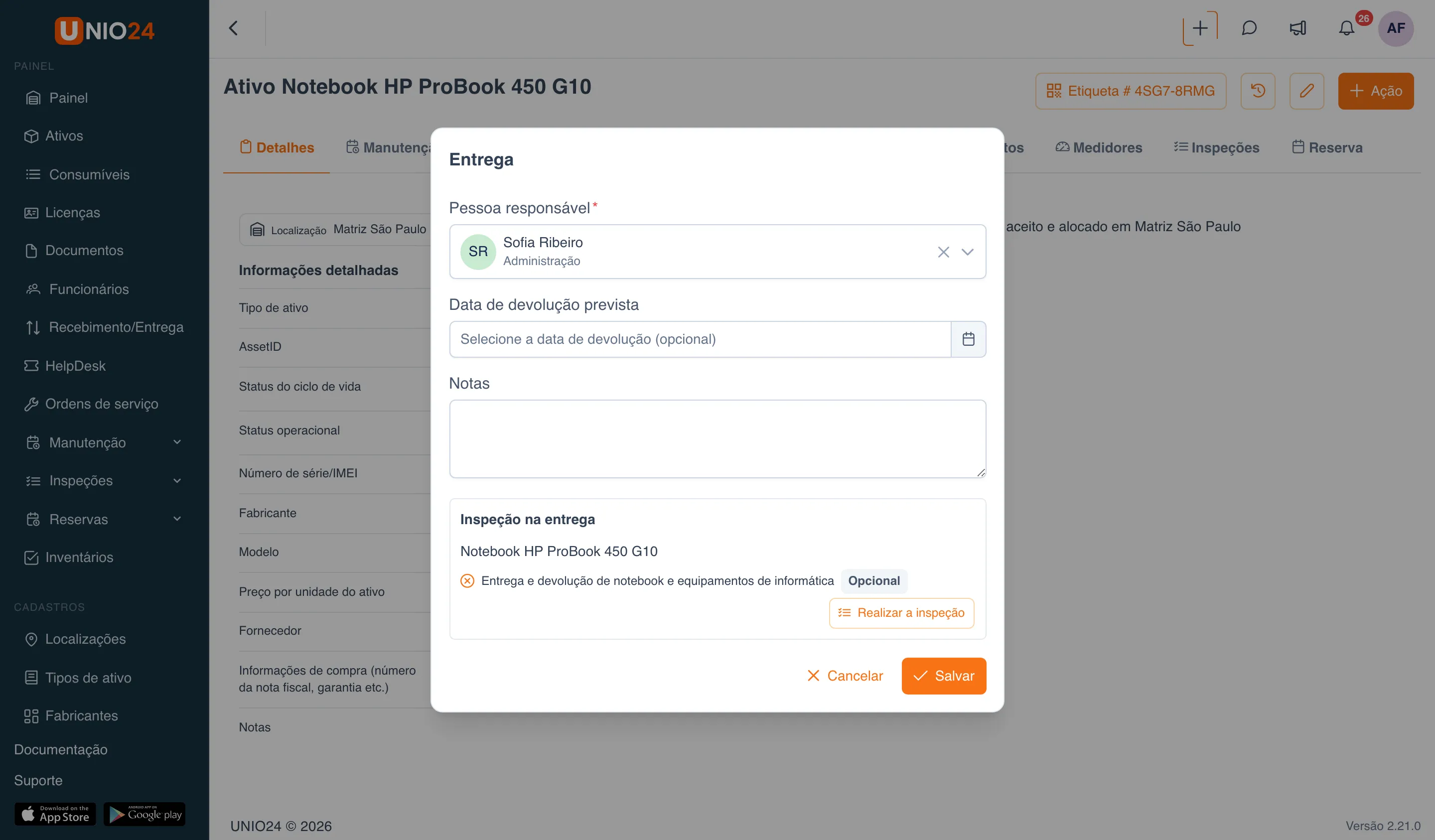Click the Google Play download badge
1435x840 pixels.
[144, 815]
